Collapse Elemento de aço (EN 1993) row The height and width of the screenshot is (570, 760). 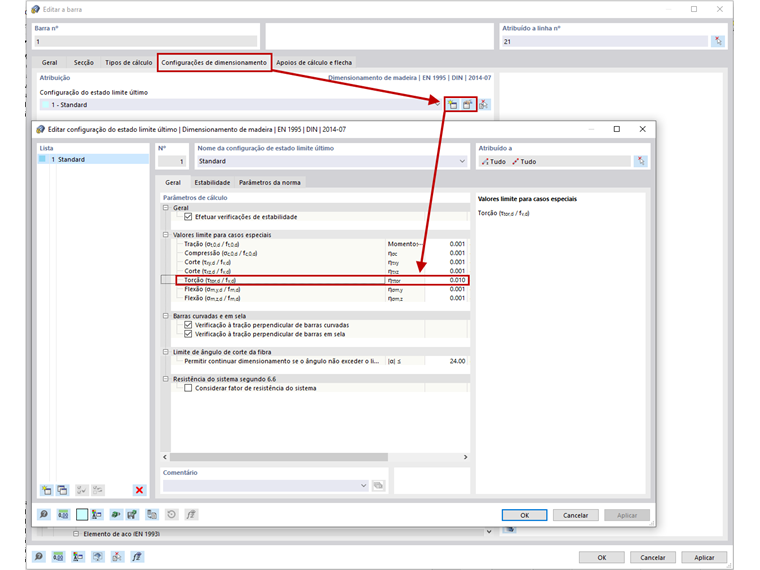point(76,534)
